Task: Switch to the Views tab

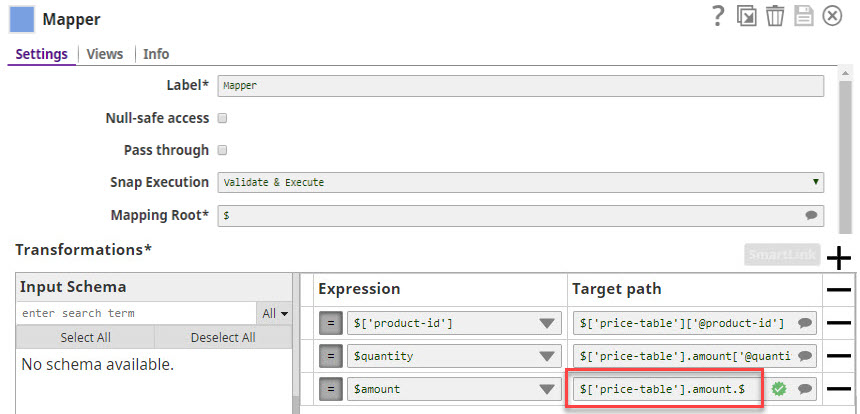Action: pyautogui.click(x=105, y=54)
